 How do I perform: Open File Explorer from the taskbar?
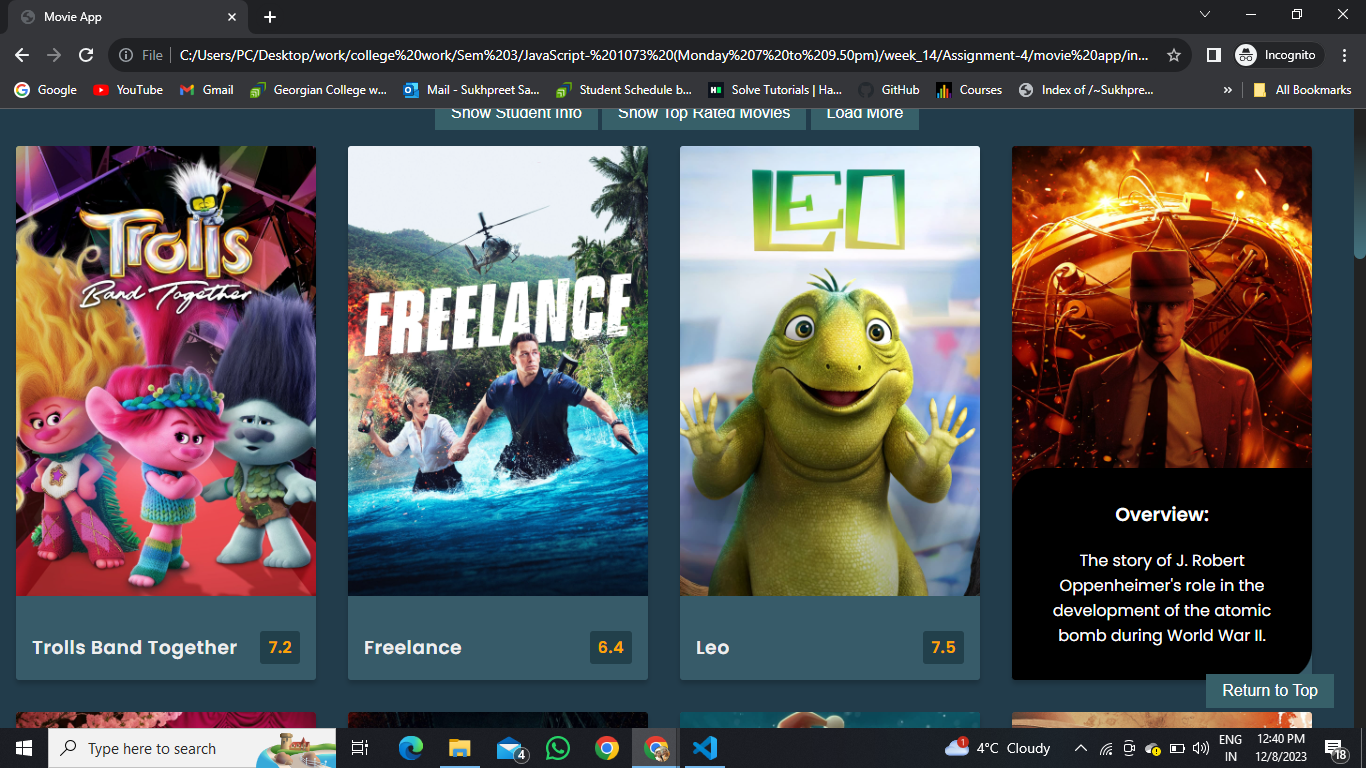(459, 748)
